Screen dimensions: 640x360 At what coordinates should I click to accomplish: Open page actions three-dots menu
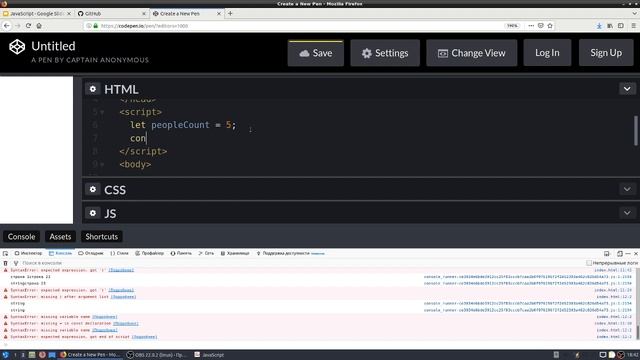pos(531,26)
